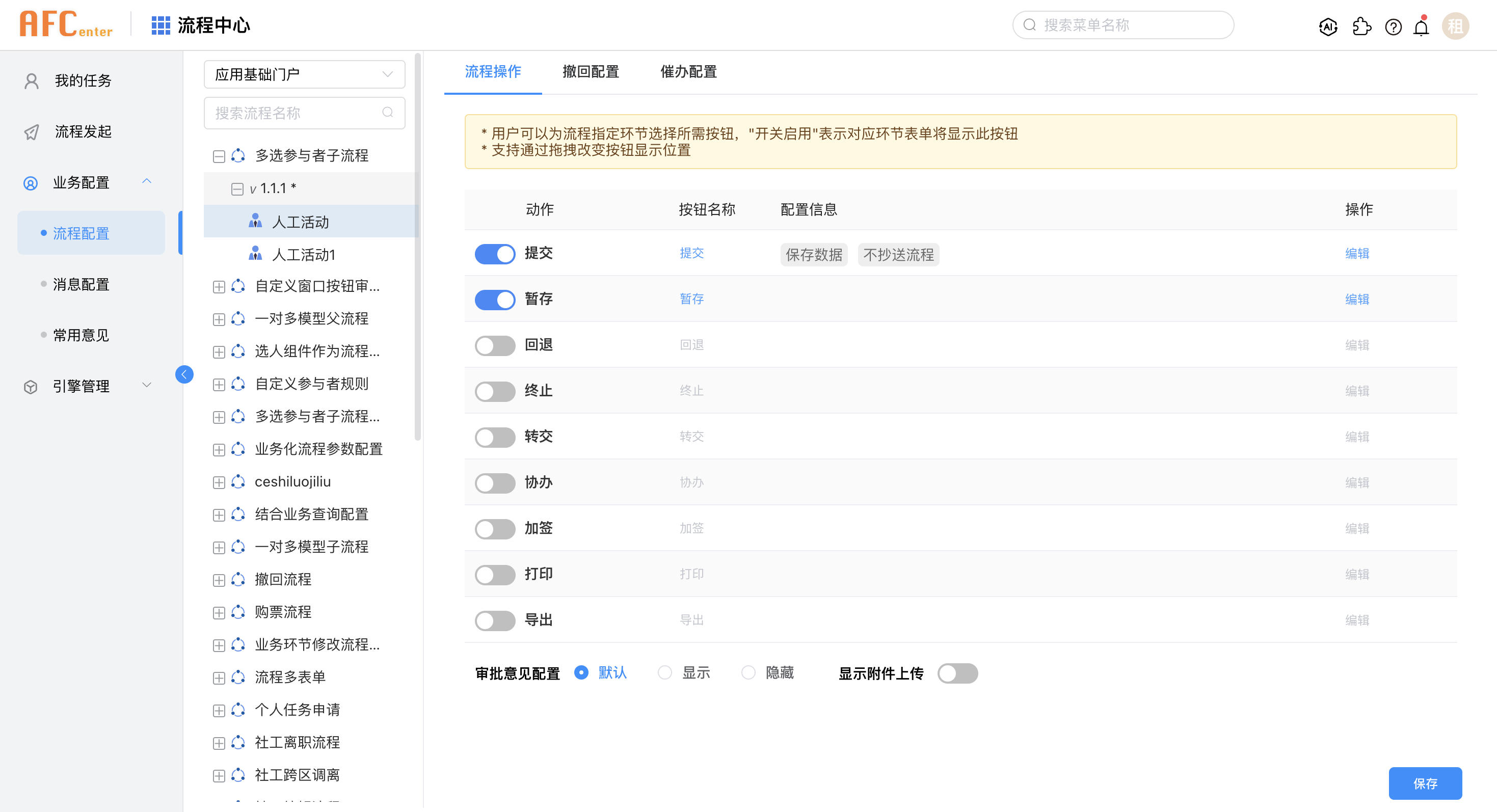Open the notification bell
The image size is (1497, 812).
[x=1421, y=26]
